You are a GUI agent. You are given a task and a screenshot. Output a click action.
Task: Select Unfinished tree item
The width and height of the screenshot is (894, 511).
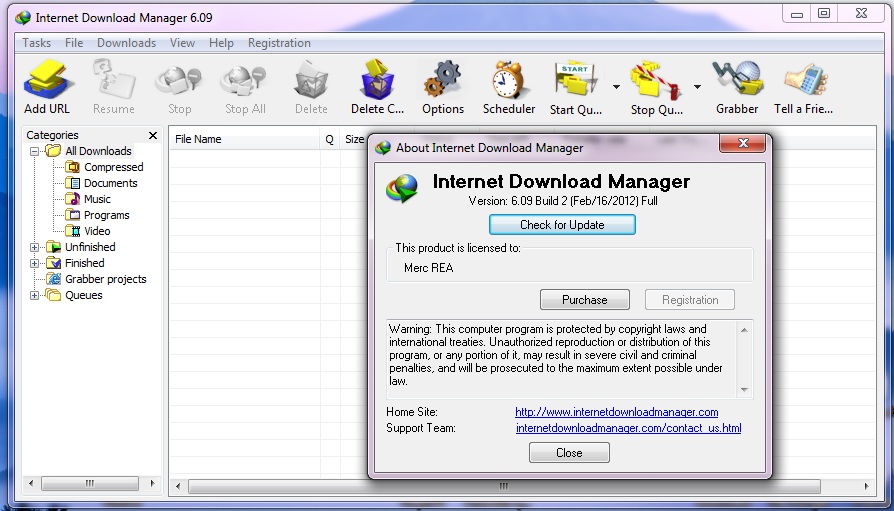pyautogui.click(x=90, y=247)
